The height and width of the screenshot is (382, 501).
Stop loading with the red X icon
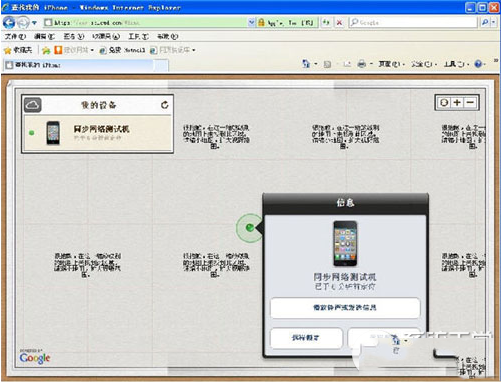(339, 22)
